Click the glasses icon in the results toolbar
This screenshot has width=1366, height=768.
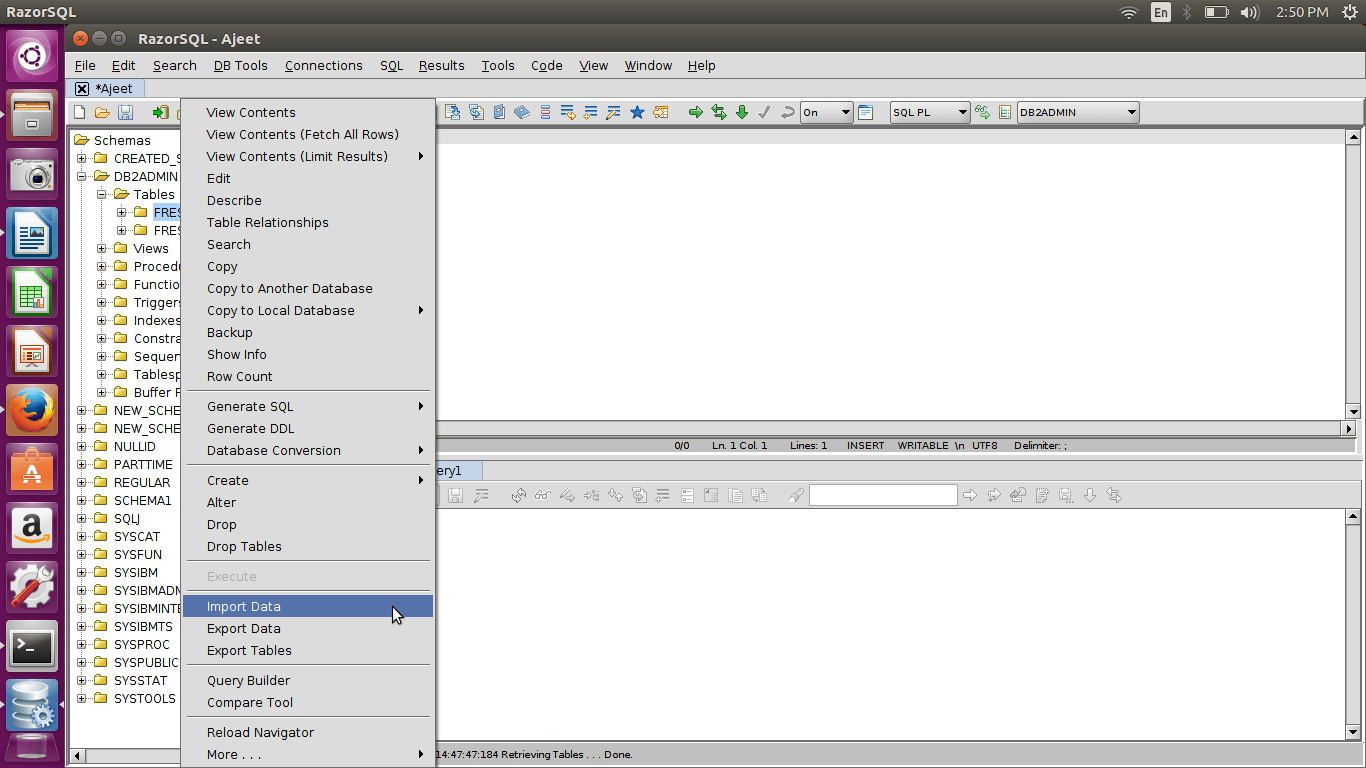coord(542,495)
